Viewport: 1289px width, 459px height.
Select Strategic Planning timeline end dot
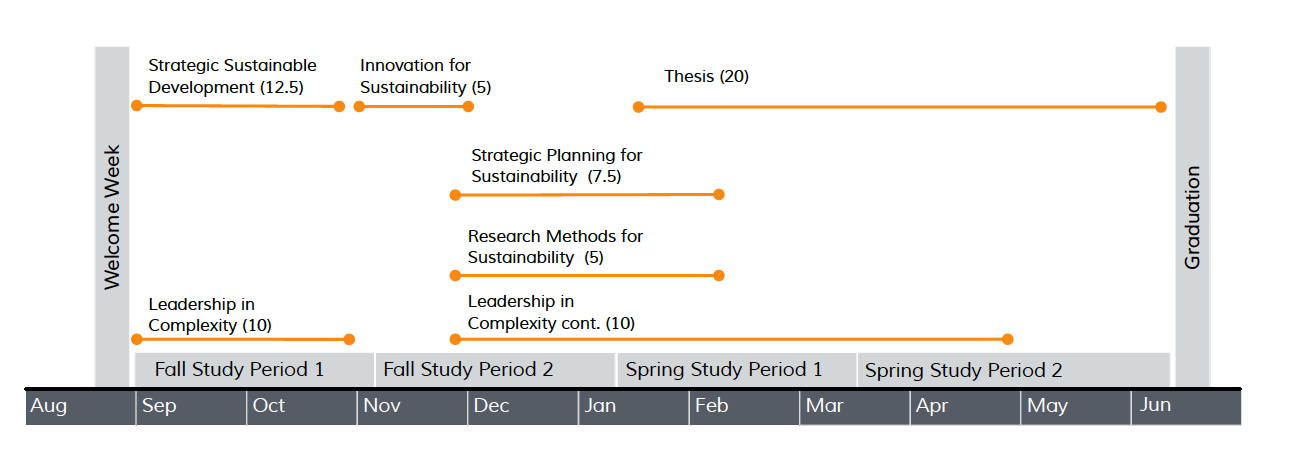(718, 194)
